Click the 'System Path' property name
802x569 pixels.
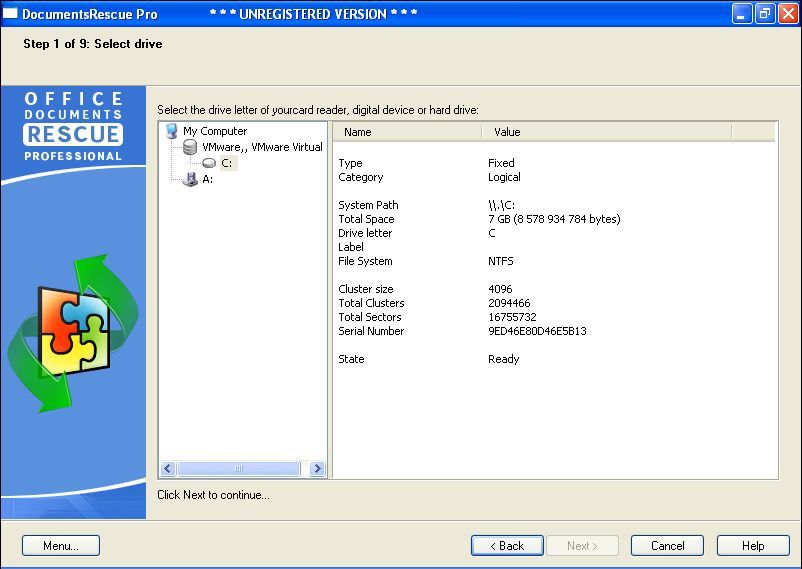(x=368, y=205)
